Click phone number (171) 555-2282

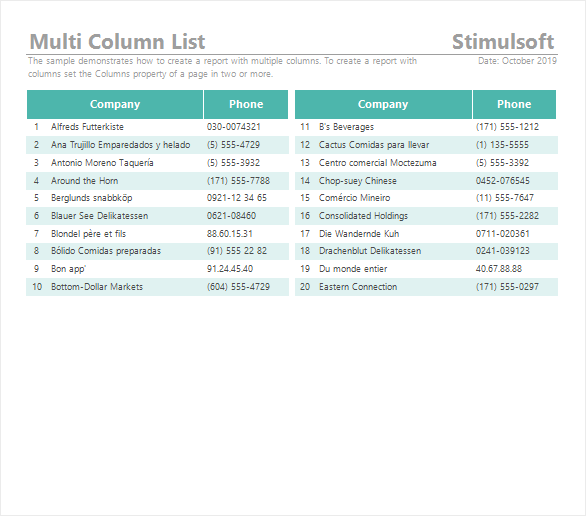[x=507, y=216]
